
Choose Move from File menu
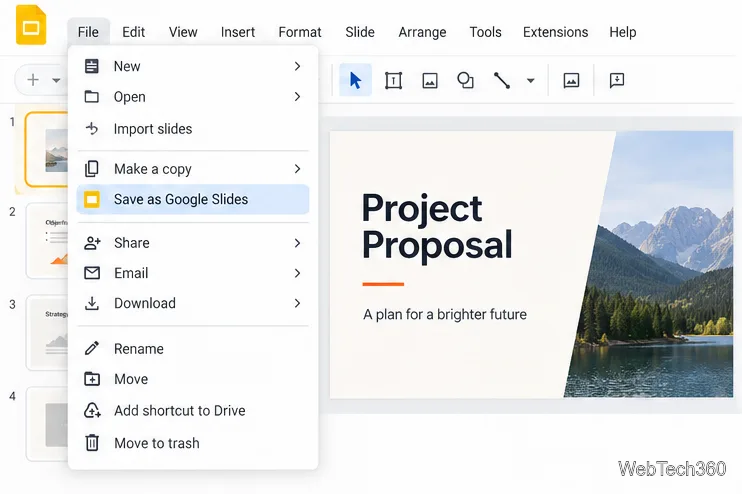[x=193, y=379]
